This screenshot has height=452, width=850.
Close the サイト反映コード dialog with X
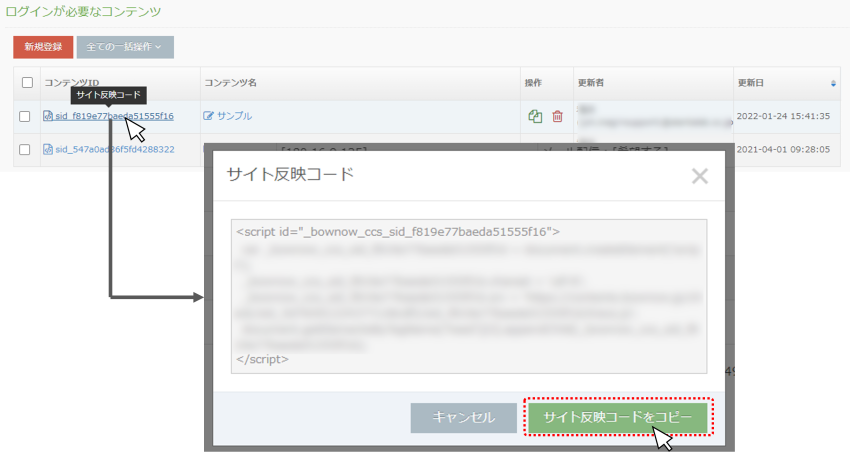[700, 176]
